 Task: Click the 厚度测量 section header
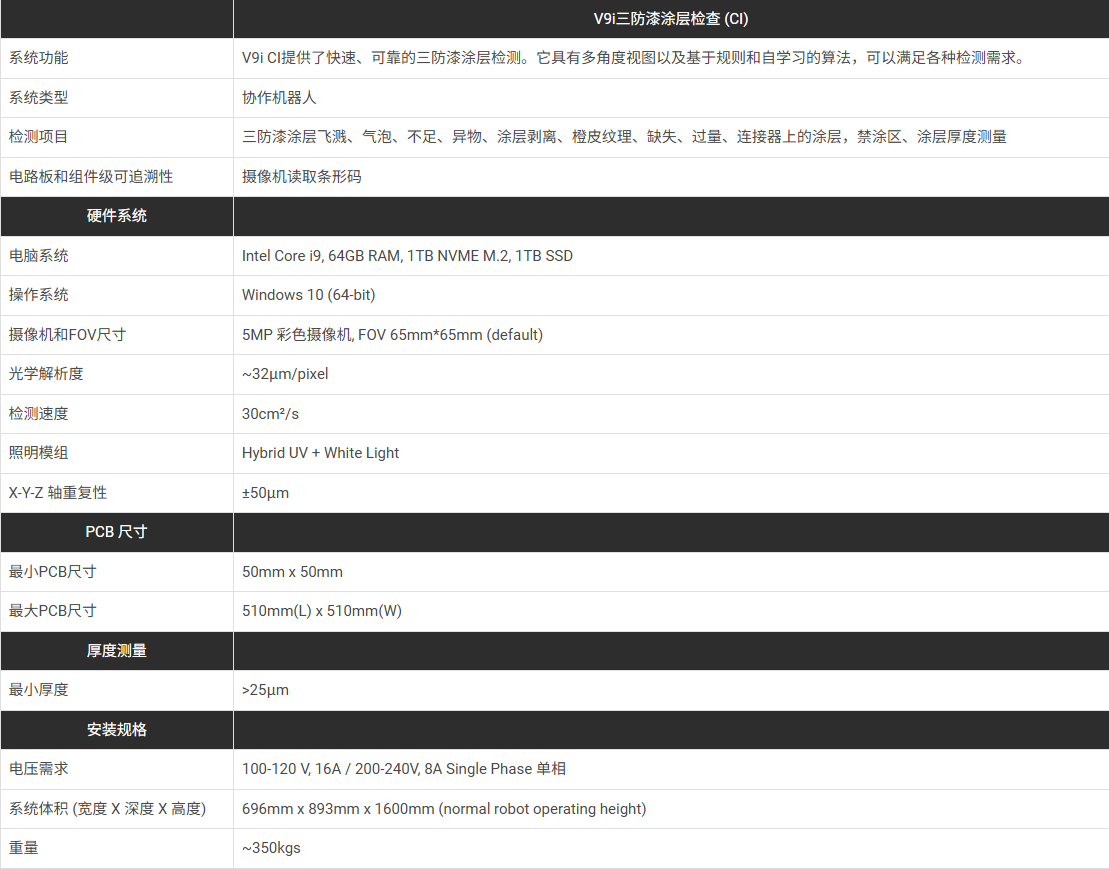(x=116, y=651)
